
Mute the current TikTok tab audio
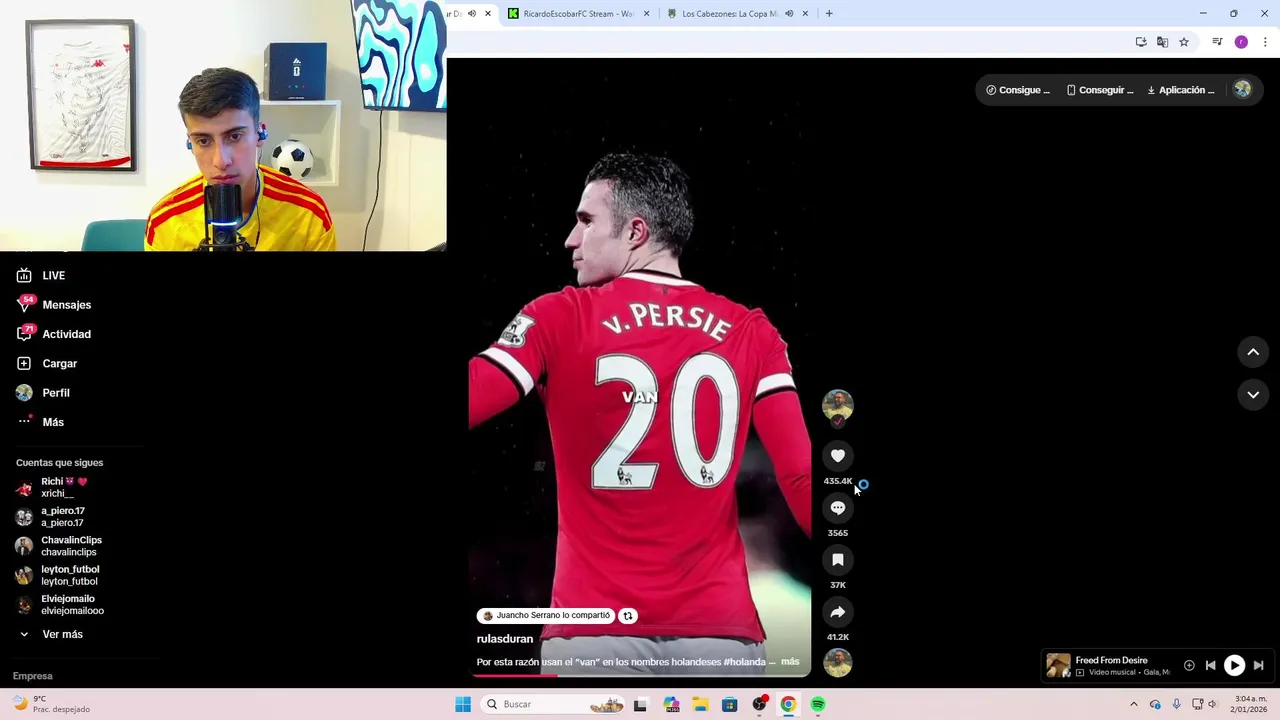pyautogui.click(x=472, y=14)
